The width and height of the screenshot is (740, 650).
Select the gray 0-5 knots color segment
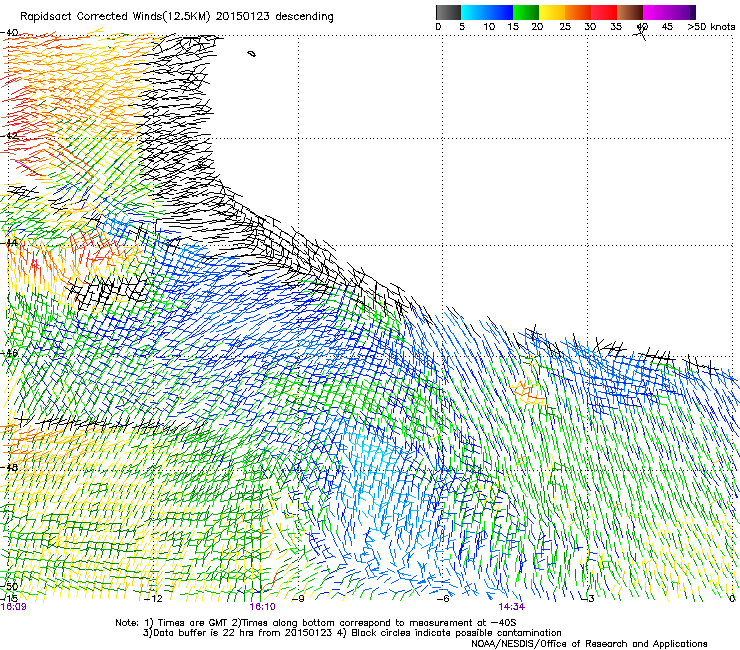click(448, 12)
